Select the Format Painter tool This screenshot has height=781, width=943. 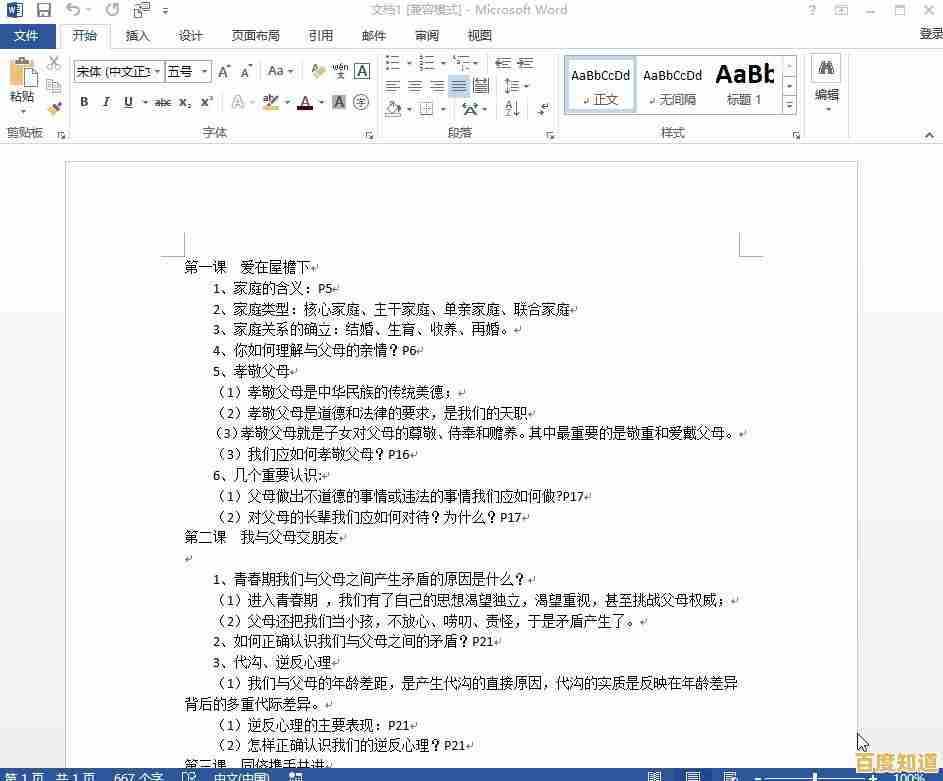[54, 106]
